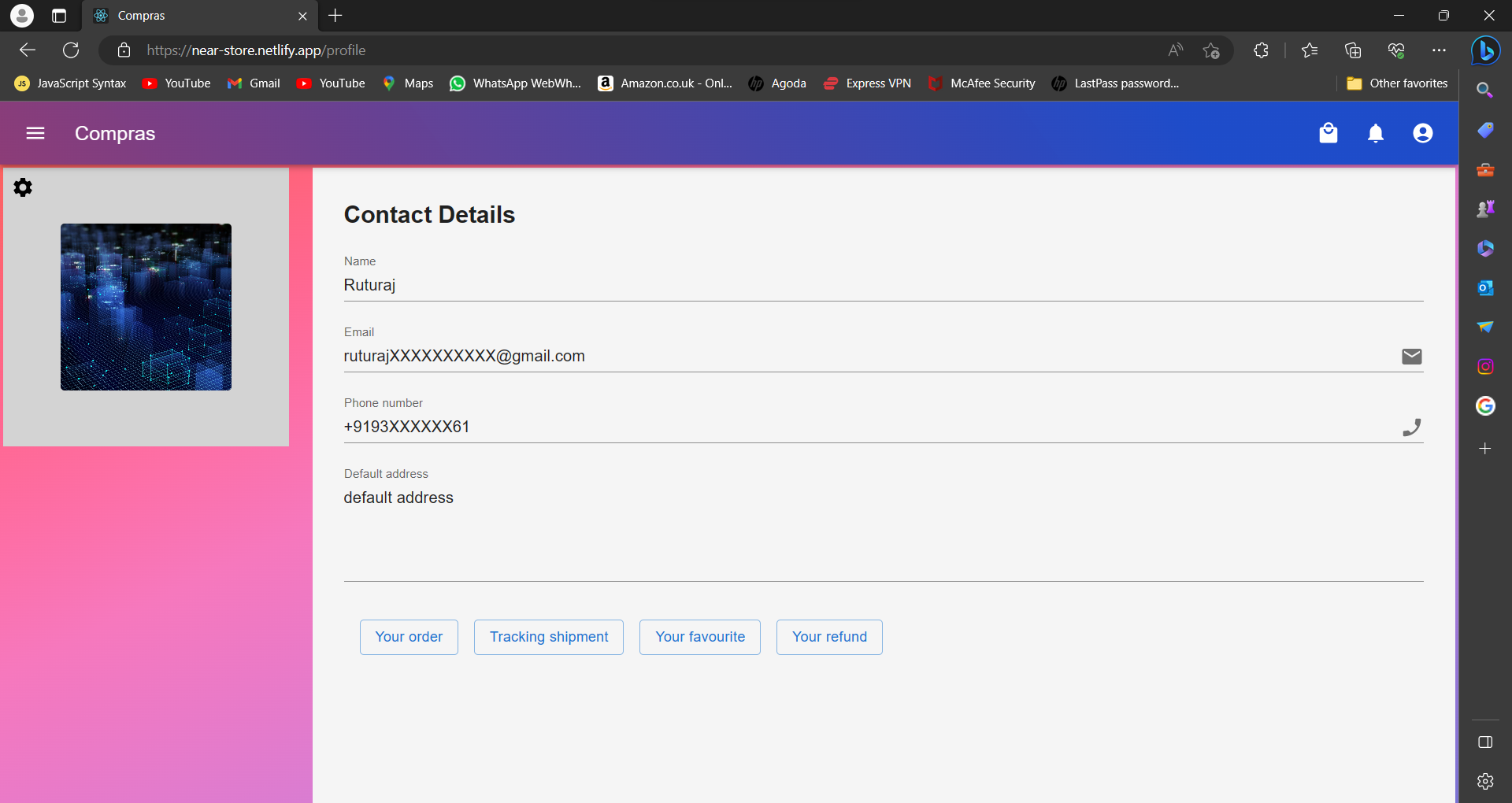The image size is (1512, 803).
Task: Click the phone icon in Phone number field
Action: tap(1412, 427)
